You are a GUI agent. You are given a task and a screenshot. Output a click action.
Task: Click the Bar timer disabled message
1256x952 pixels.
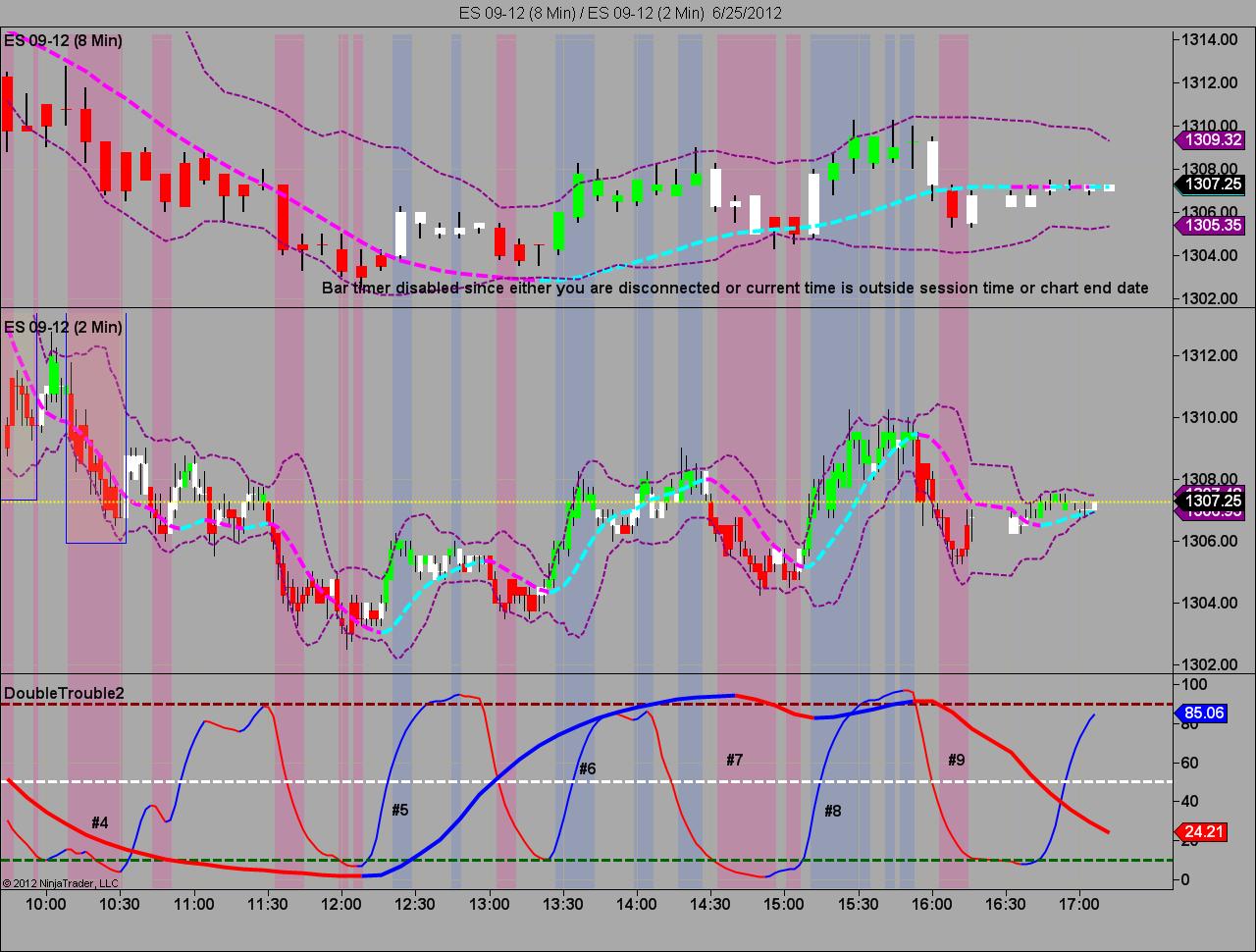735,288
